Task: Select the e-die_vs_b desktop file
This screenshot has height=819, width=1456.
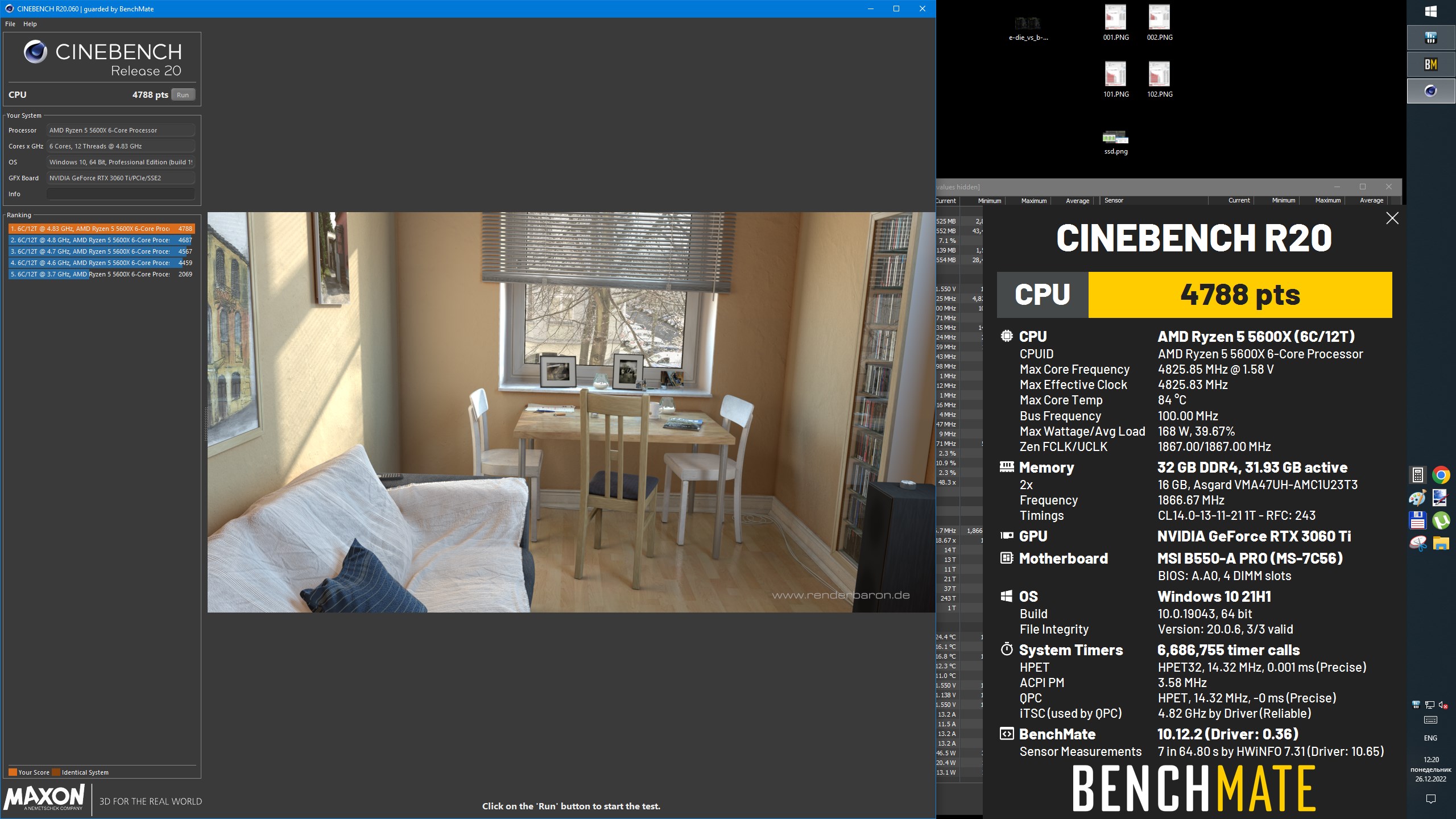Action: coord(1028,28)
